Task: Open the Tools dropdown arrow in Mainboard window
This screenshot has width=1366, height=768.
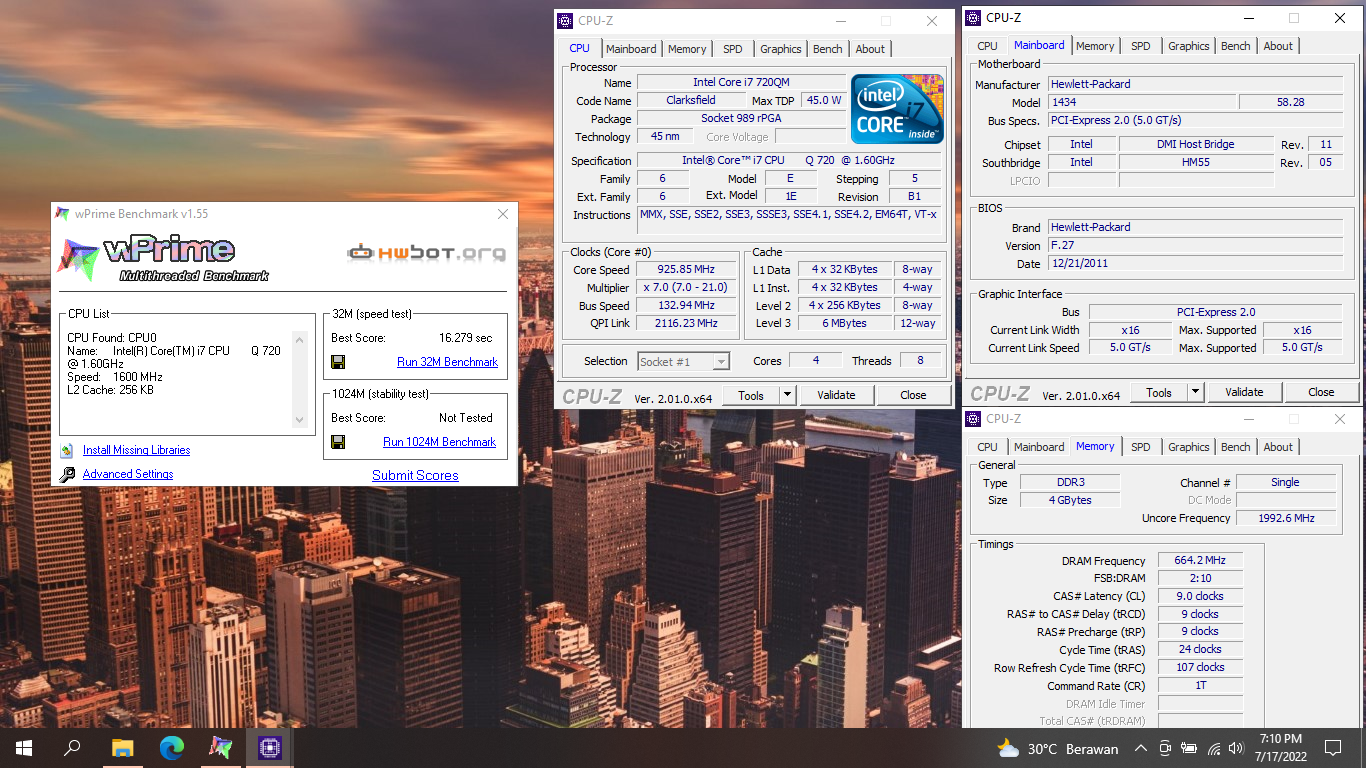Action: coord(1195,392)
